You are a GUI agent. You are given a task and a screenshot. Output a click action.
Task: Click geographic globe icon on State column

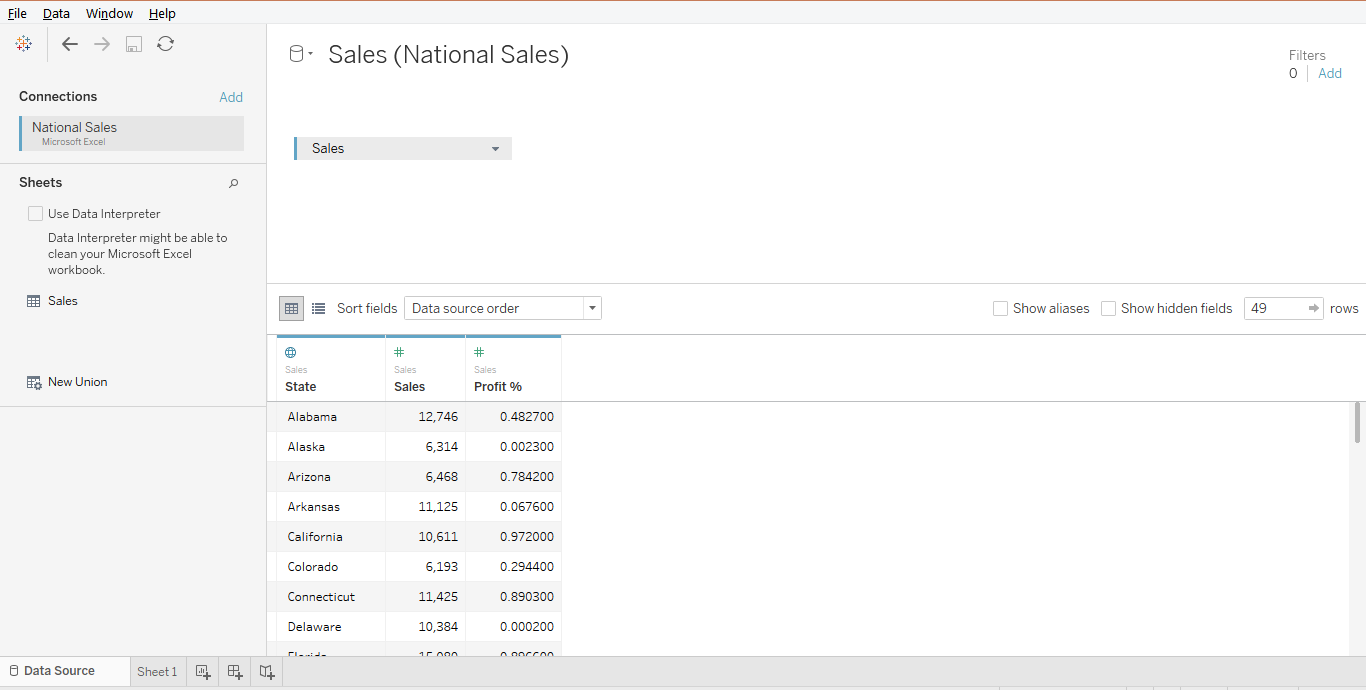[291, 352]
